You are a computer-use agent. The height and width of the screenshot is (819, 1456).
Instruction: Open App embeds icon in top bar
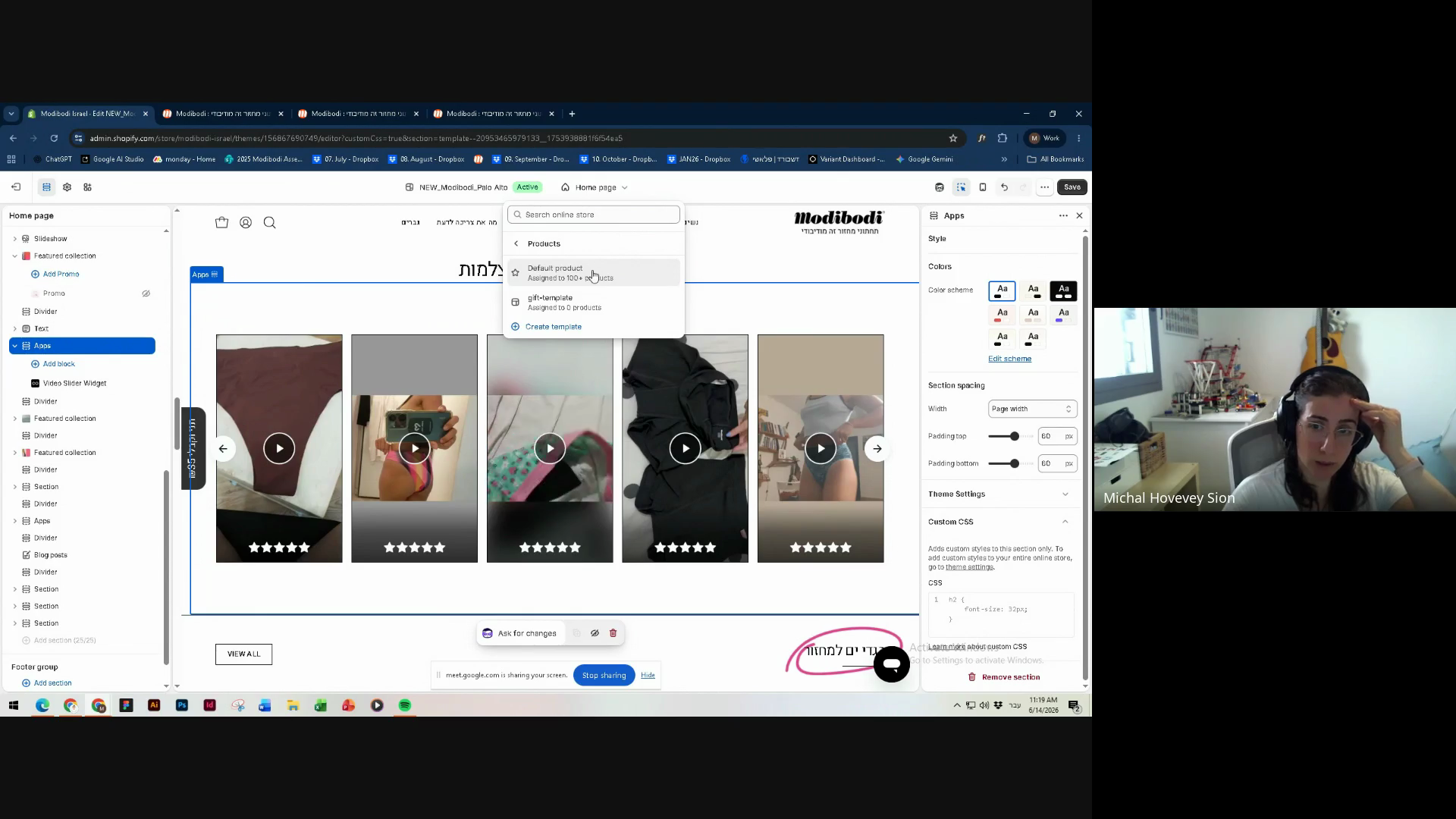click(87, 187)
